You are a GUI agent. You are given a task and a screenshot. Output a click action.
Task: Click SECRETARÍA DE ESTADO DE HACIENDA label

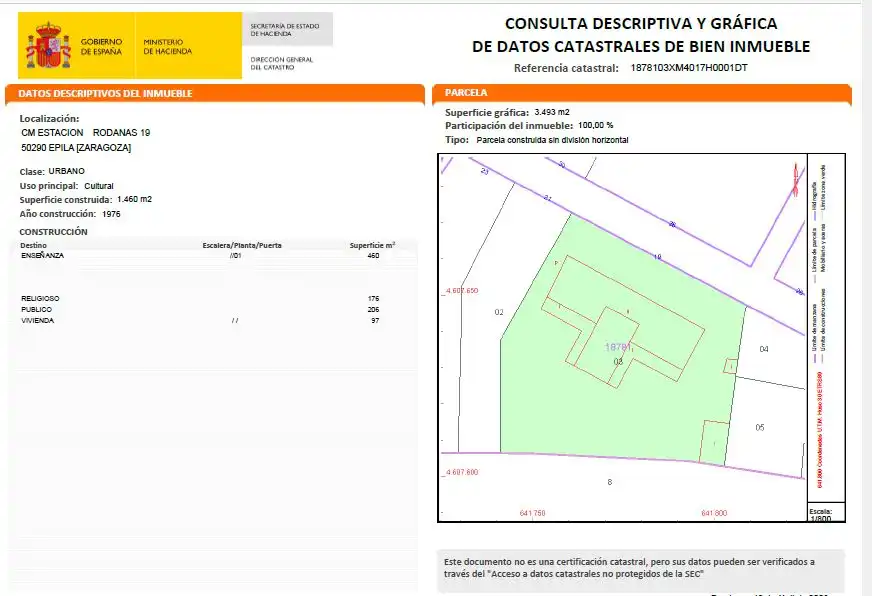pos(285,30)
